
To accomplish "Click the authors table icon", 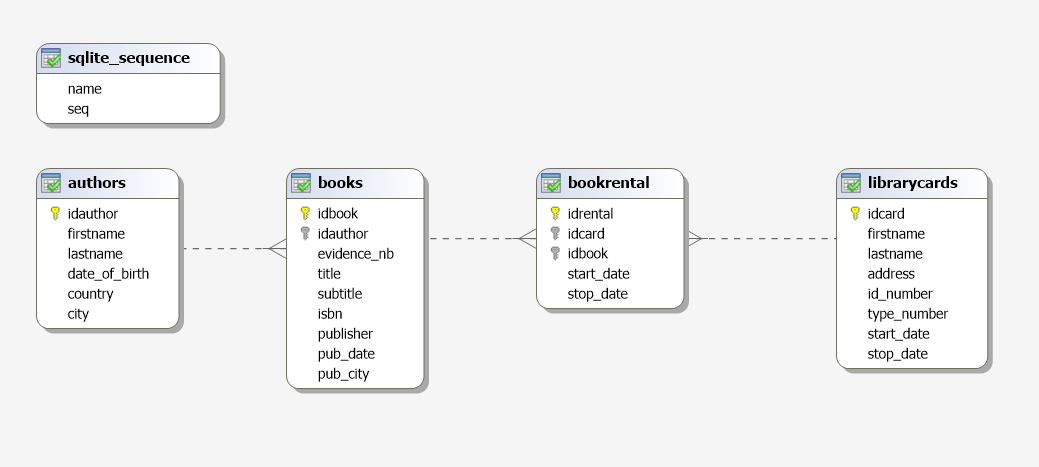I will [x=52, y=183].
